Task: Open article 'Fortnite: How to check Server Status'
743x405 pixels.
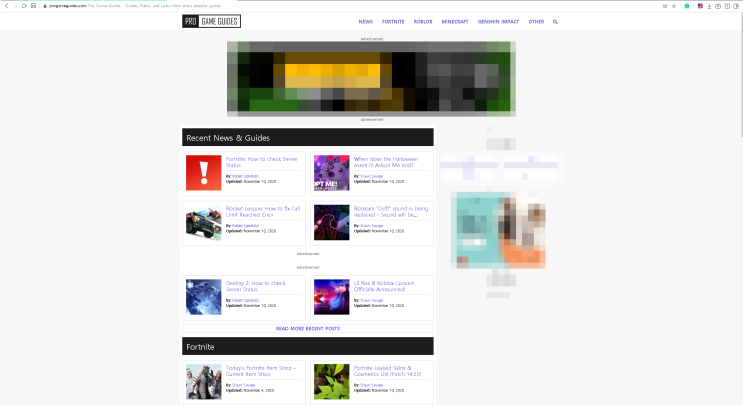Action: 262,162
